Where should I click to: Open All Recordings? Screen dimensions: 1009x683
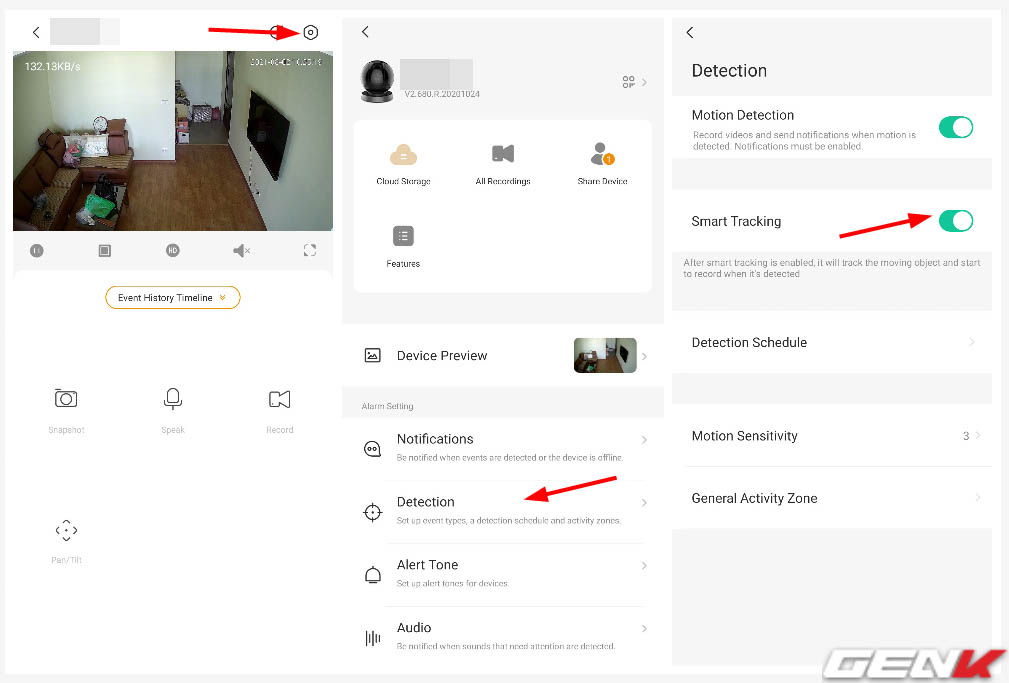pos(503,155)
